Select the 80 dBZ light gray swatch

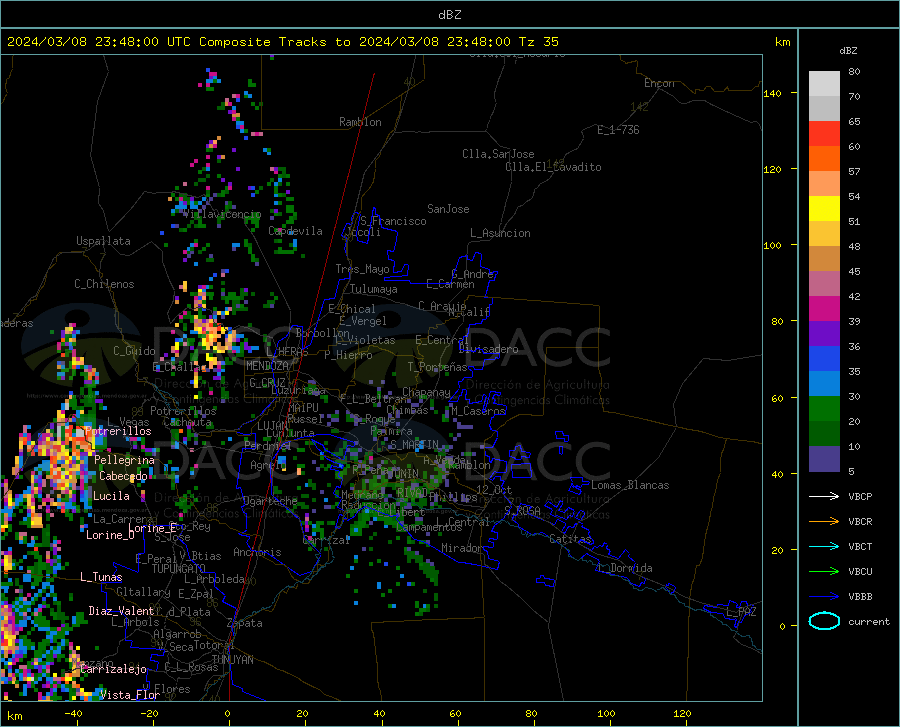(824, 84)
